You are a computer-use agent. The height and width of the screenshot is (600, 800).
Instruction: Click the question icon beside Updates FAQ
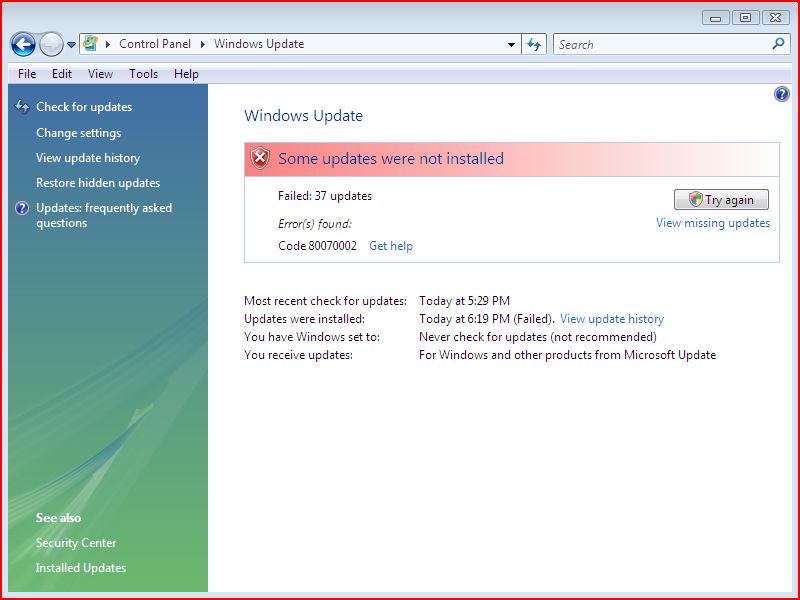pyautogui.click(x=22, y=208)
